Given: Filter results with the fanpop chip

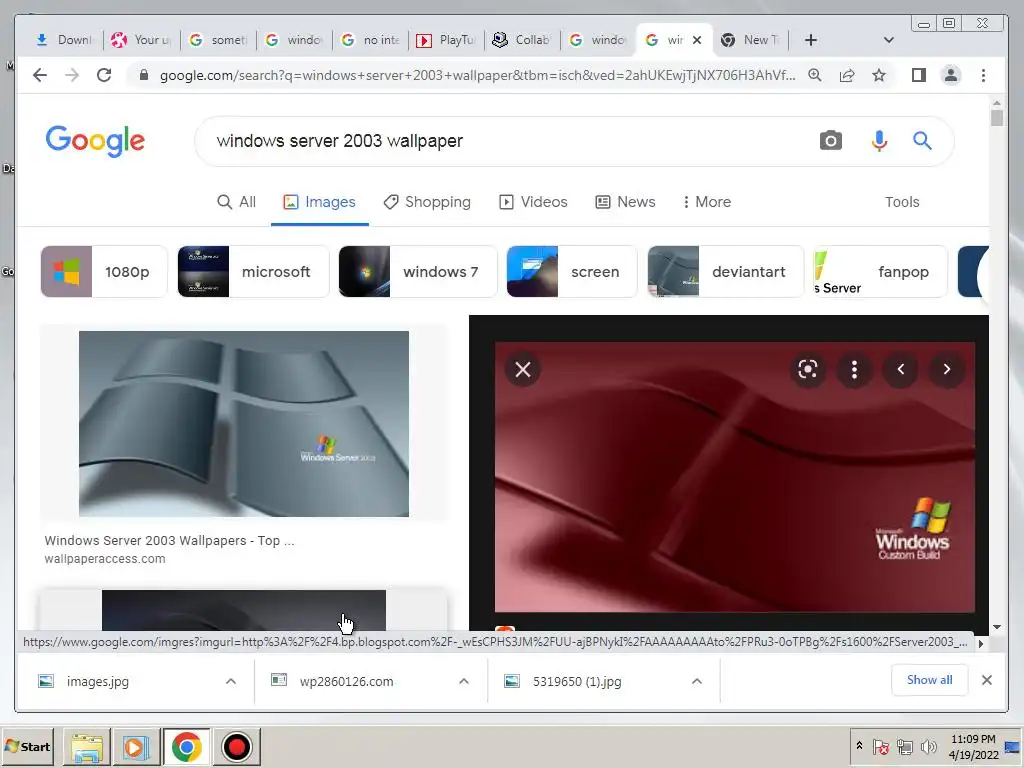Looking at the screenshot, I should (880, 272).
